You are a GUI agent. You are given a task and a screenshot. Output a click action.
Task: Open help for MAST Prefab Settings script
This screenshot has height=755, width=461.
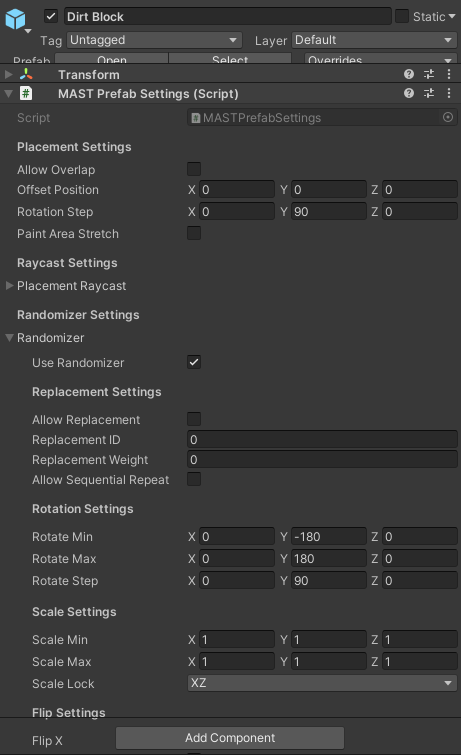[409, 93]
